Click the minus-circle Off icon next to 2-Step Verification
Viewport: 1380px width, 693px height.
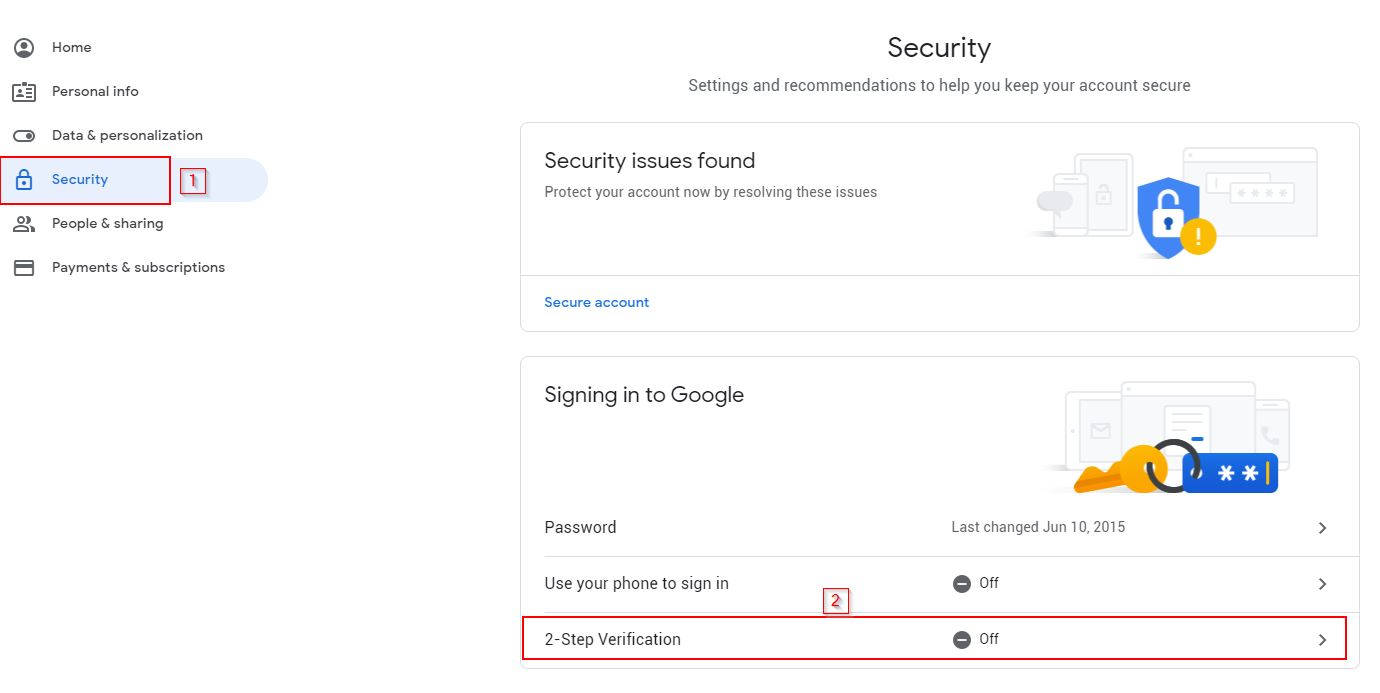pos(961,639)
